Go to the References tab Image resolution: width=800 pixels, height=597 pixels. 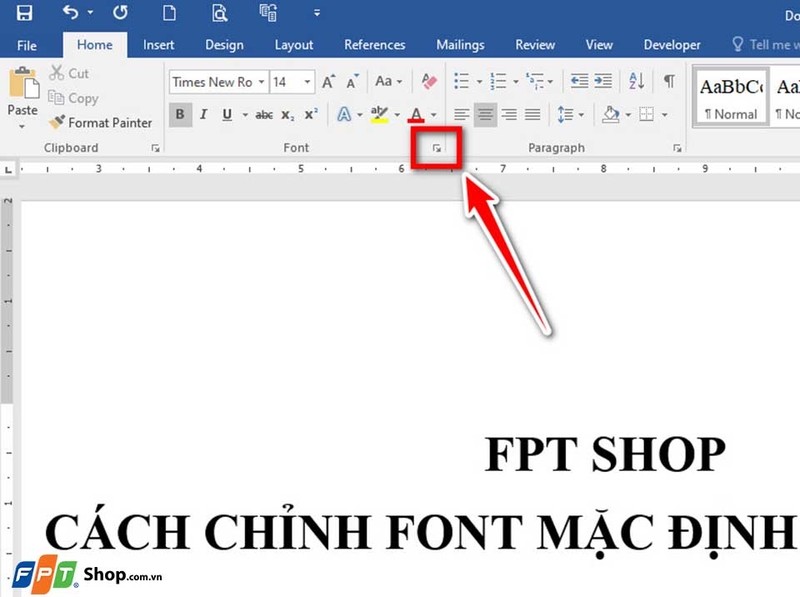point(374,45)
